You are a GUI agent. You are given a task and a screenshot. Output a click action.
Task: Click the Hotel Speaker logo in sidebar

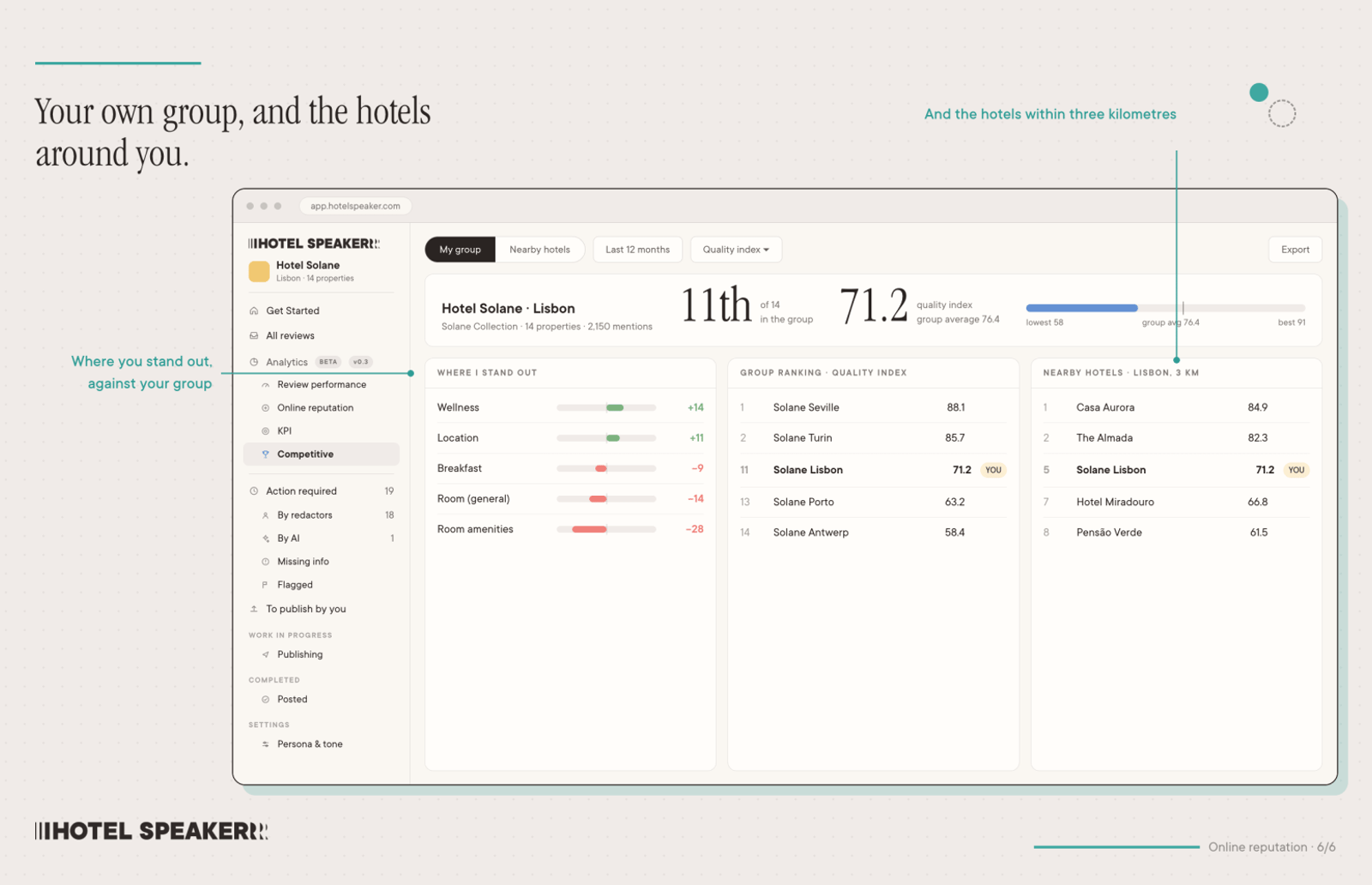(x=314, y=244)
